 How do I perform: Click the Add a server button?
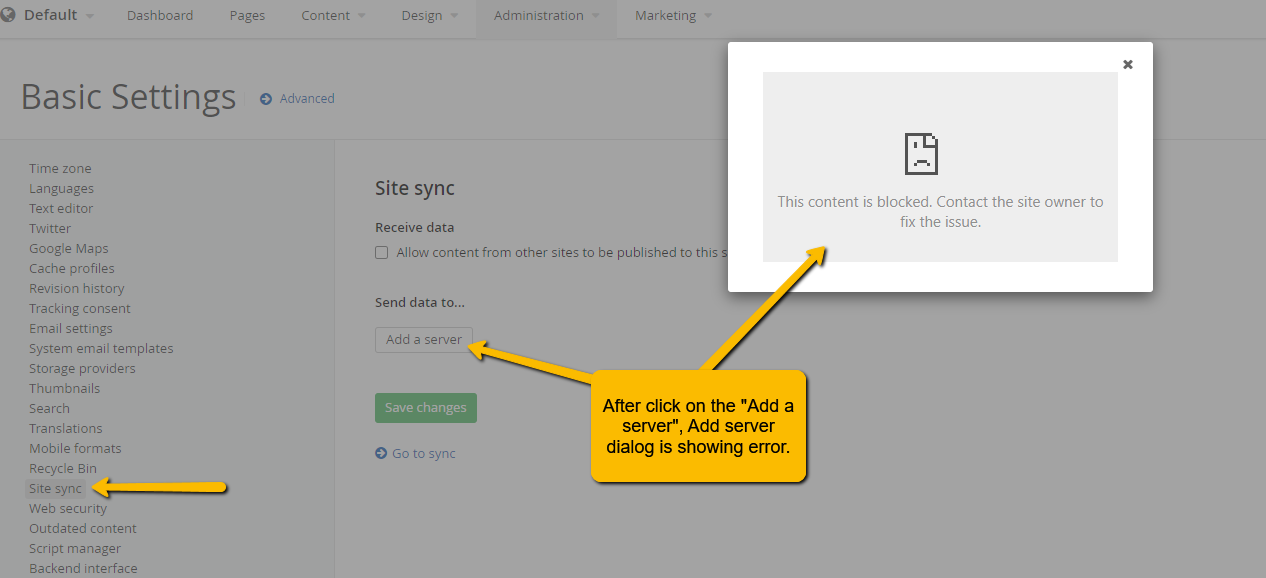(x=424, y=339)
